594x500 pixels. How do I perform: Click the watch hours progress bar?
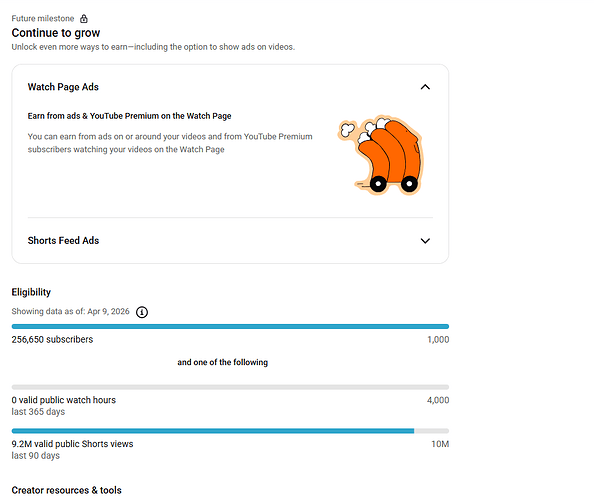coord(230,387)
